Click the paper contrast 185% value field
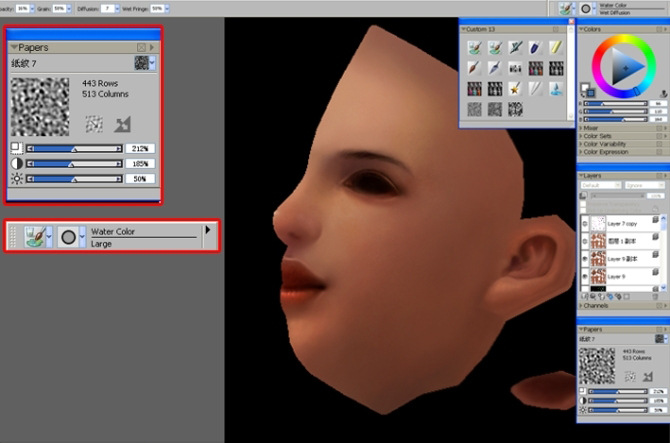Screen dimensions: 670x443 coord(140,164)
